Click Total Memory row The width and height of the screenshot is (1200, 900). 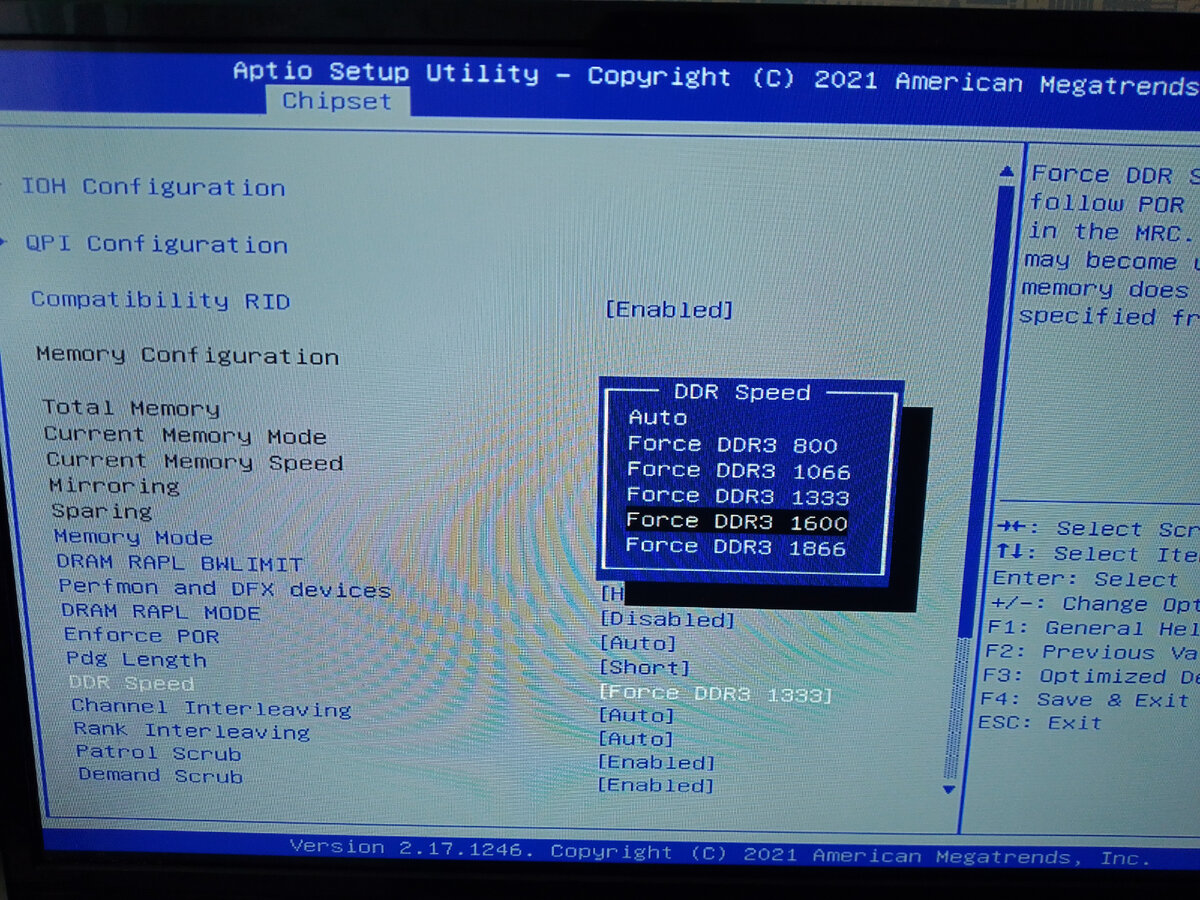coord(130,408)
